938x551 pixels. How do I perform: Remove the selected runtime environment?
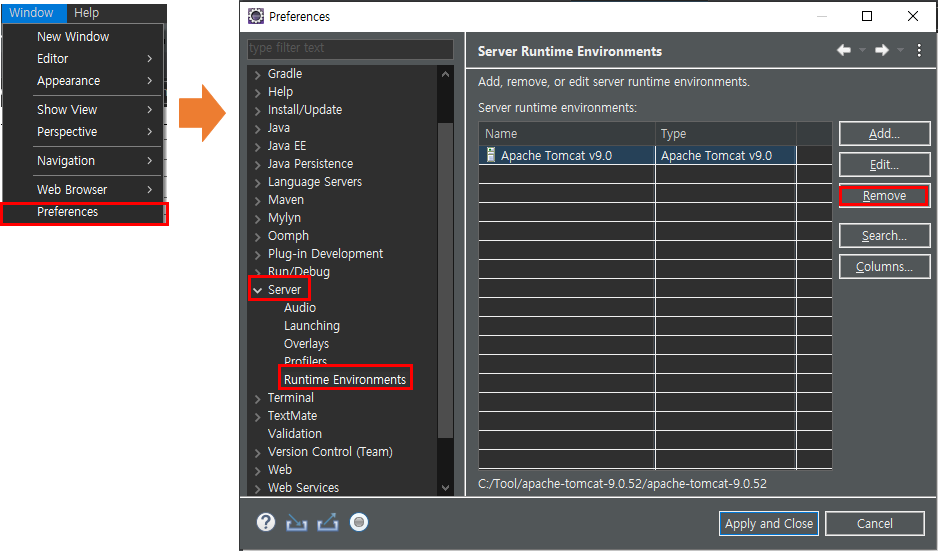click(884, 196)
